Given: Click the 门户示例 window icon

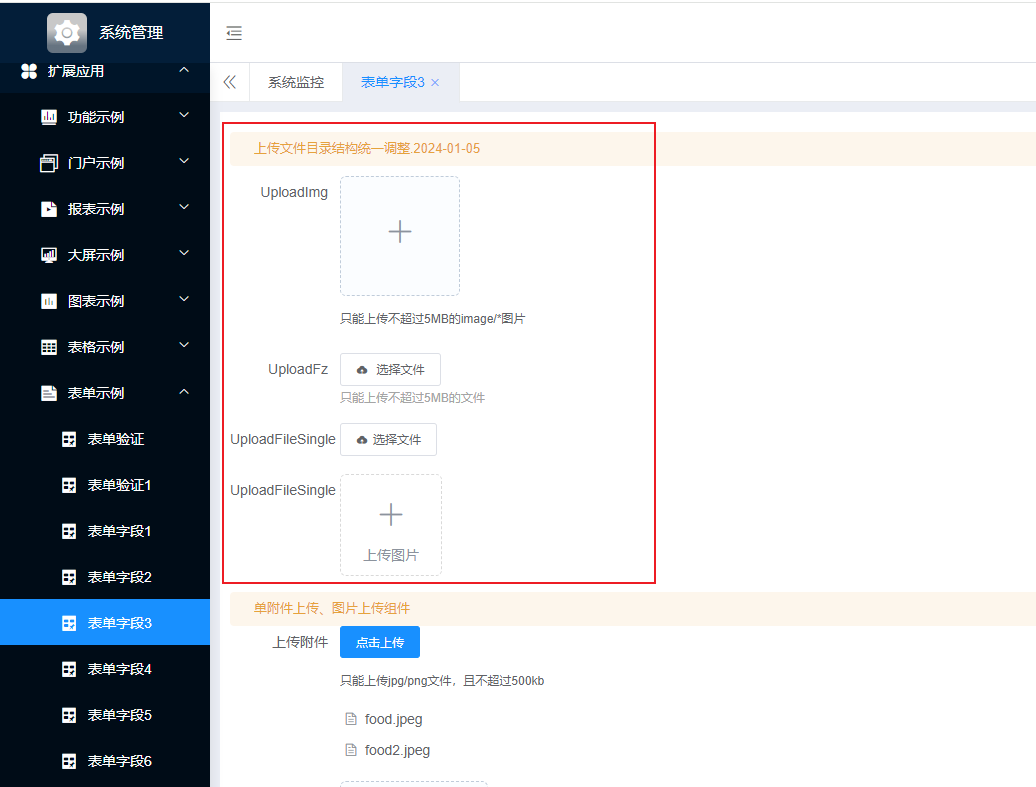Looking at the screenshot, I should tap(49, 162).
